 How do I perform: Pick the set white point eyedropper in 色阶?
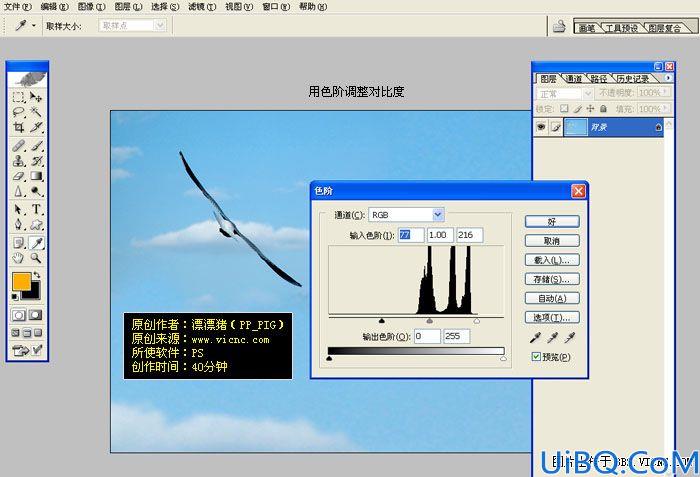(x=570, y=338)
